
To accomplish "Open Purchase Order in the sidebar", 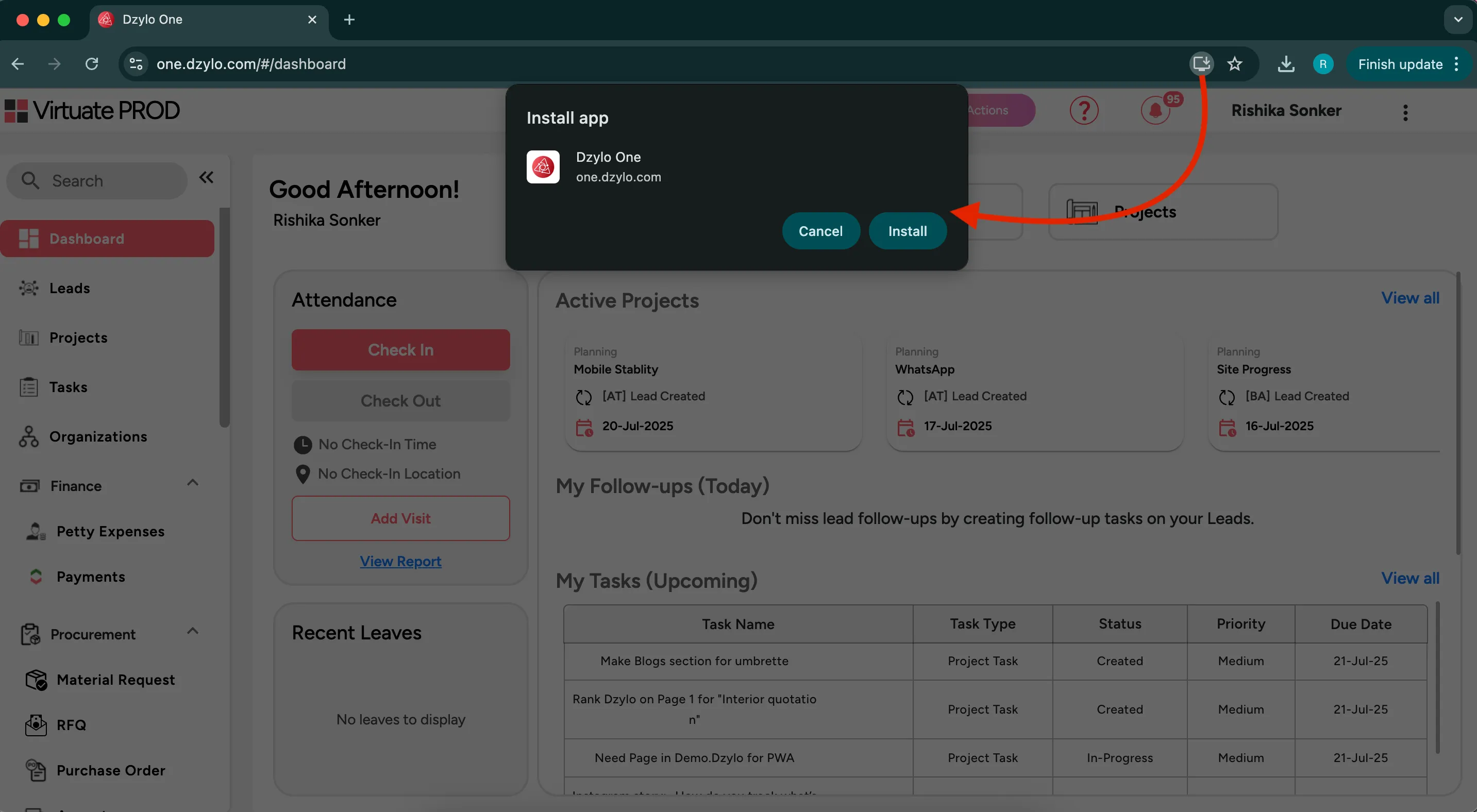I will click(111, 770).
